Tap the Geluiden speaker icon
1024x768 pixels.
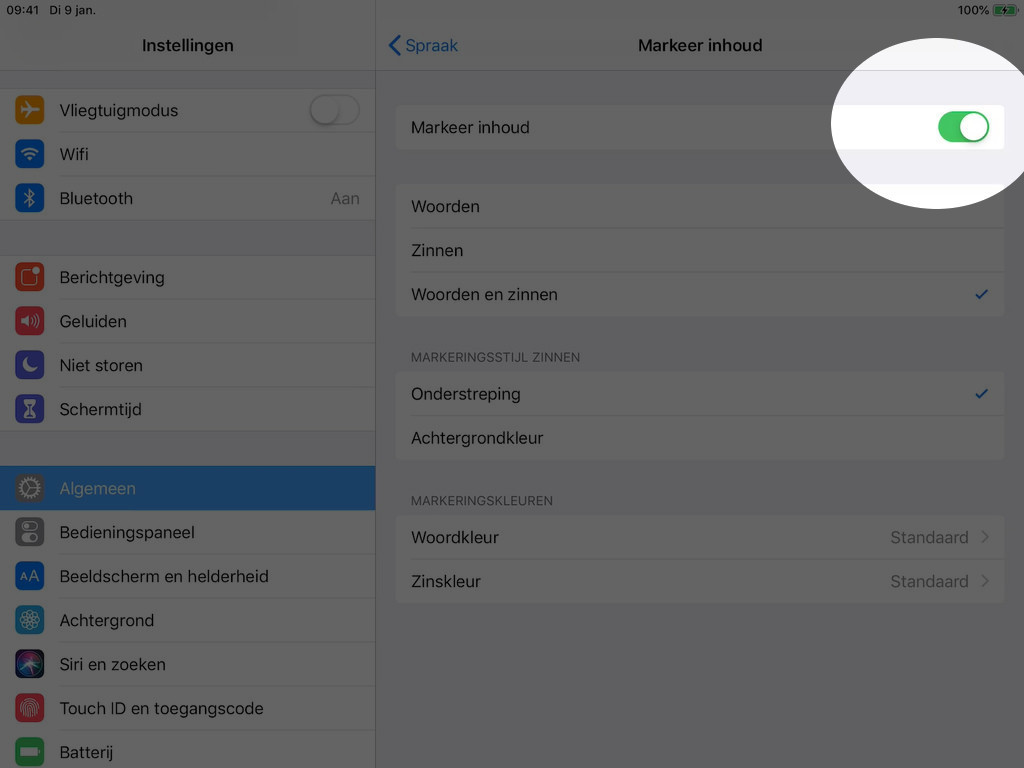coord(29,321)
